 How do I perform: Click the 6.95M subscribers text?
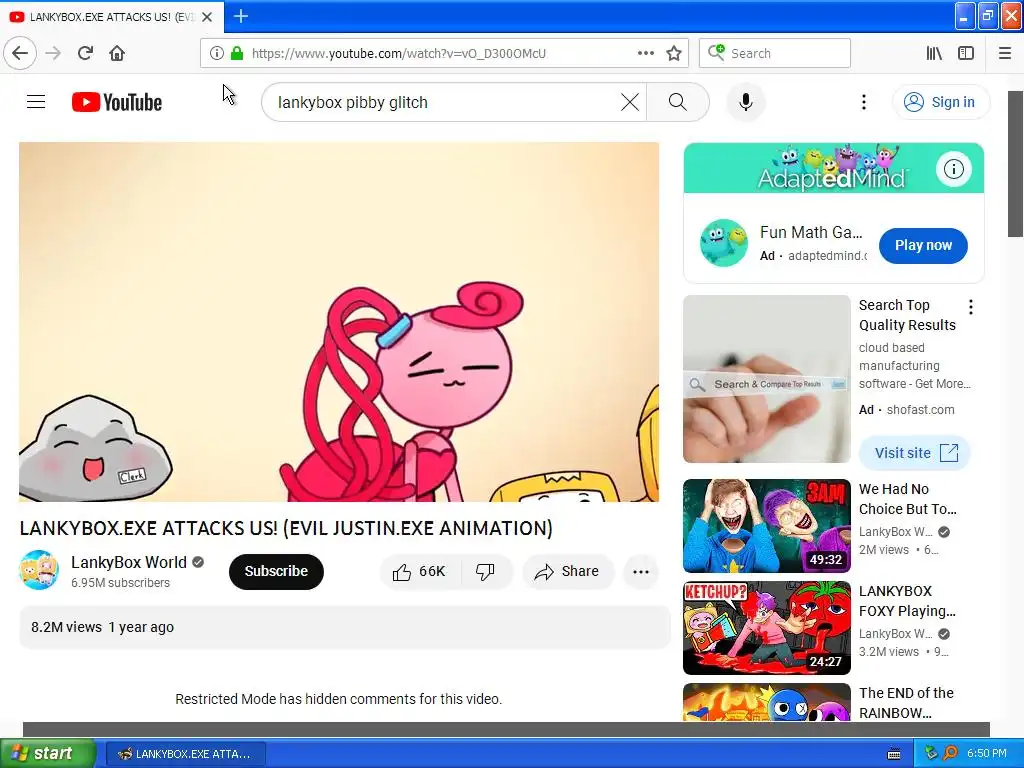[120, 583]
